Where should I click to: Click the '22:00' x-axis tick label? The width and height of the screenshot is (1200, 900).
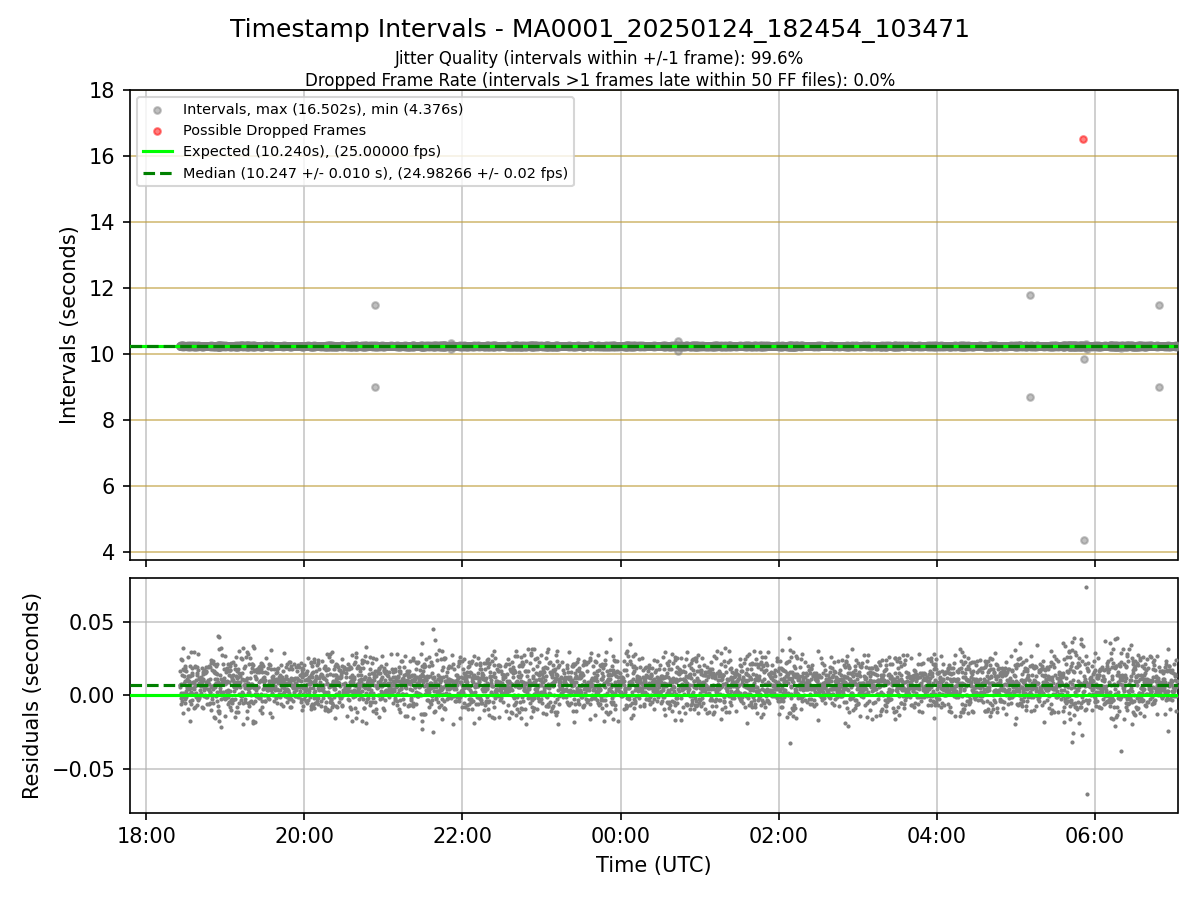(x=462, y=834)
